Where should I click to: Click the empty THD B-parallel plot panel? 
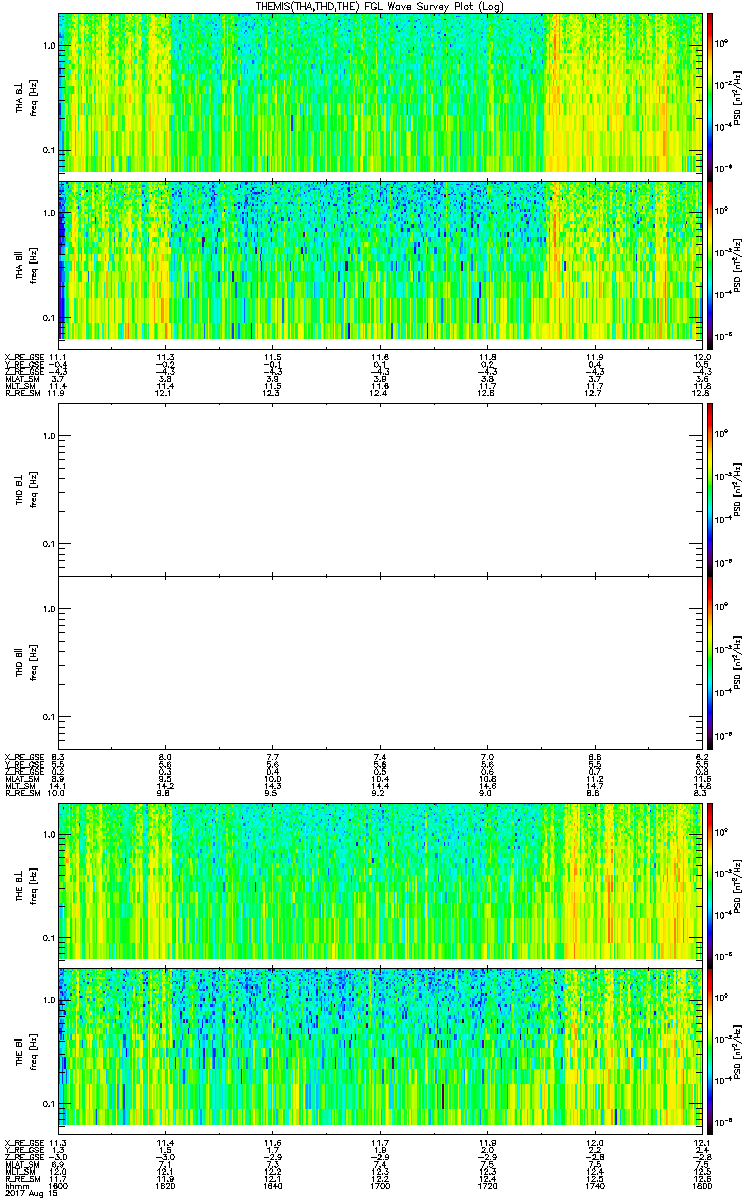click(x=380, y=662)
